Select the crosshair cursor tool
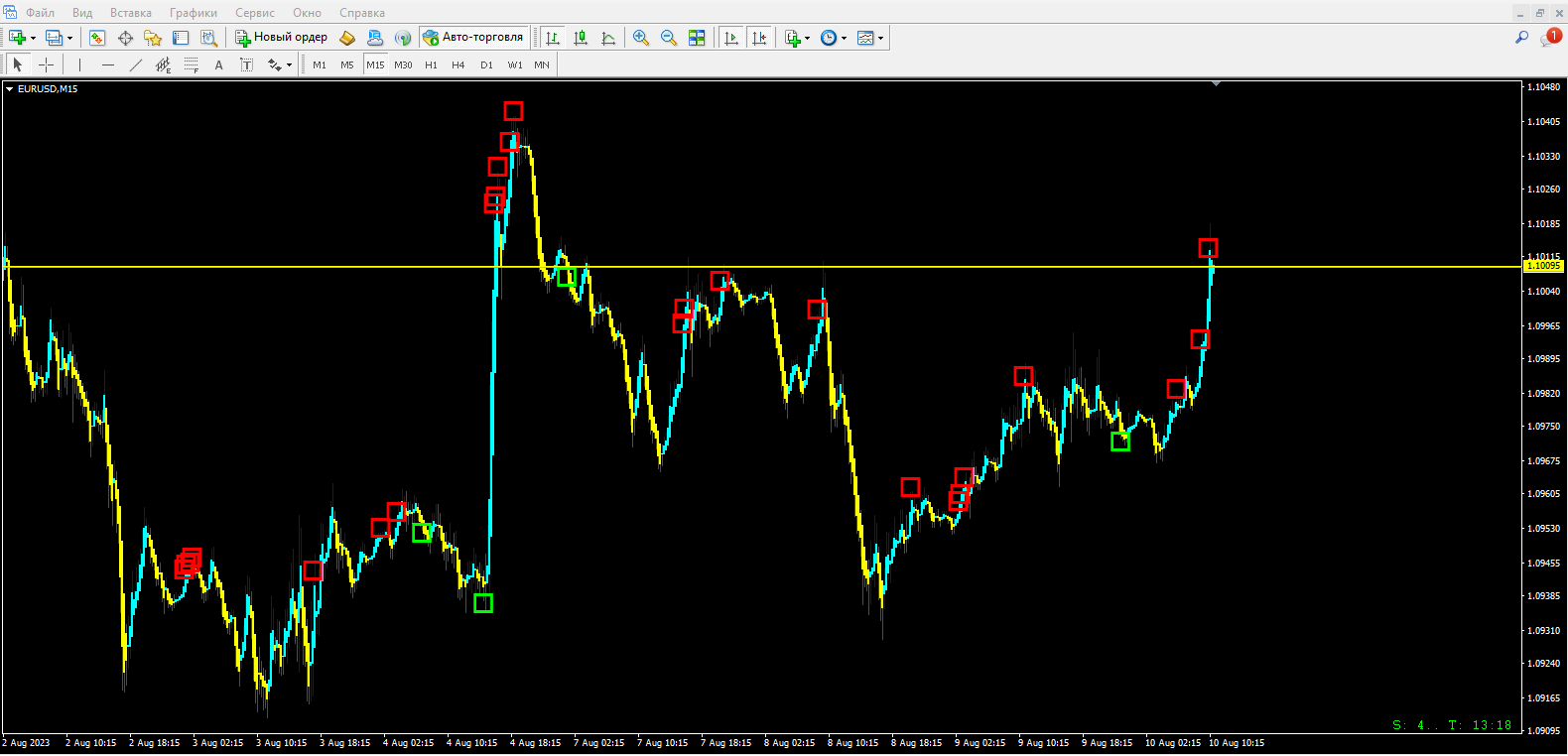The width and height of the screenshot is (1568, 756). [x=46, y=64]
